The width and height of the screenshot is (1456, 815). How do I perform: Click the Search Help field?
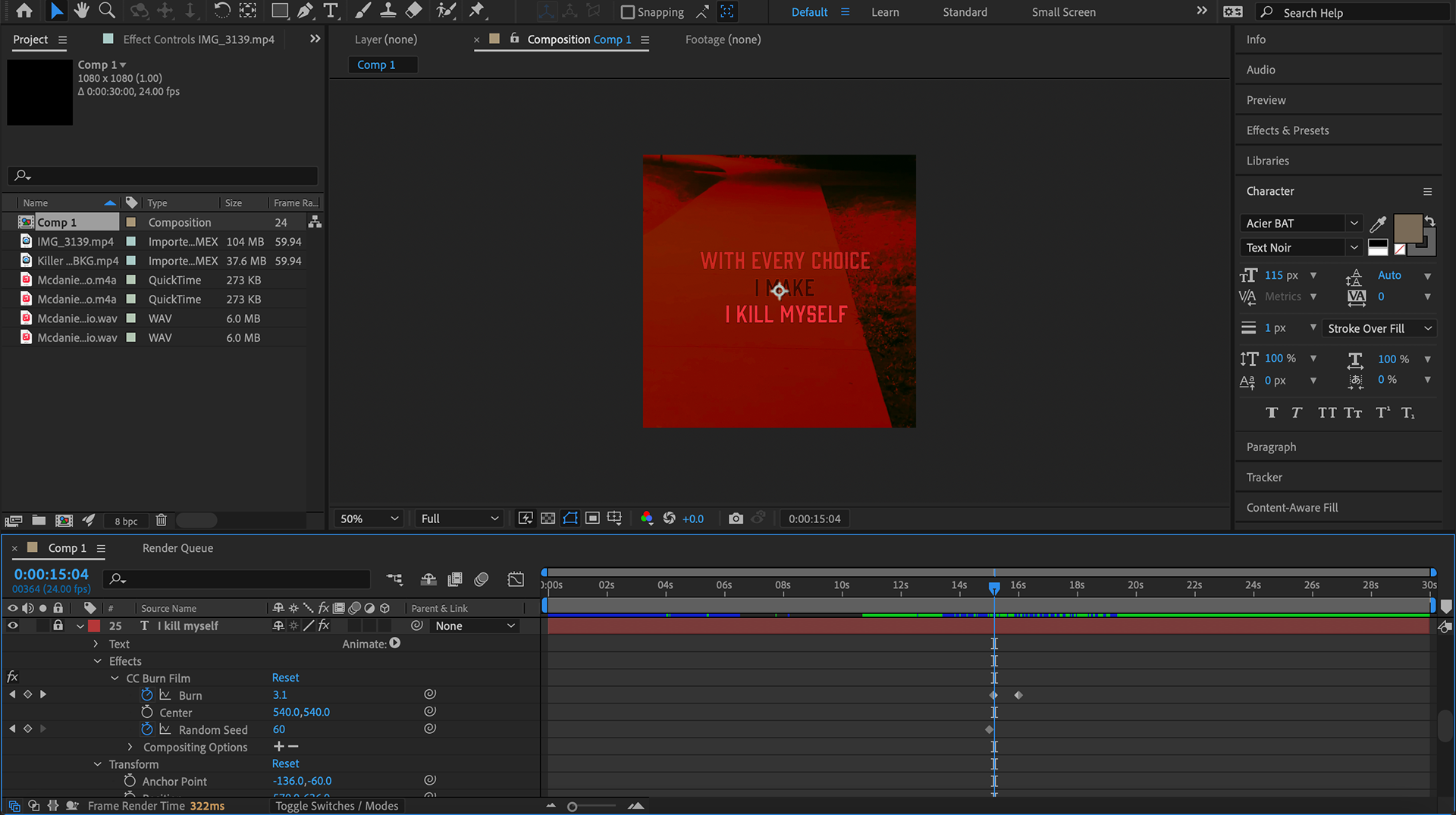tap(1353, 12)
